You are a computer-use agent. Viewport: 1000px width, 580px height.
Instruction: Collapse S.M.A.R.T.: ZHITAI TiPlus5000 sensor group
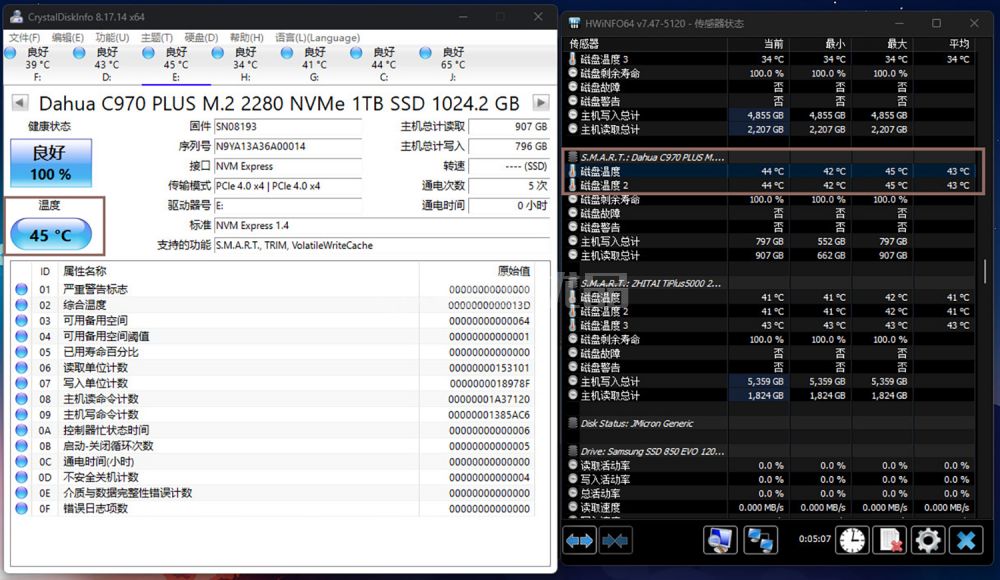coord(573,283)
